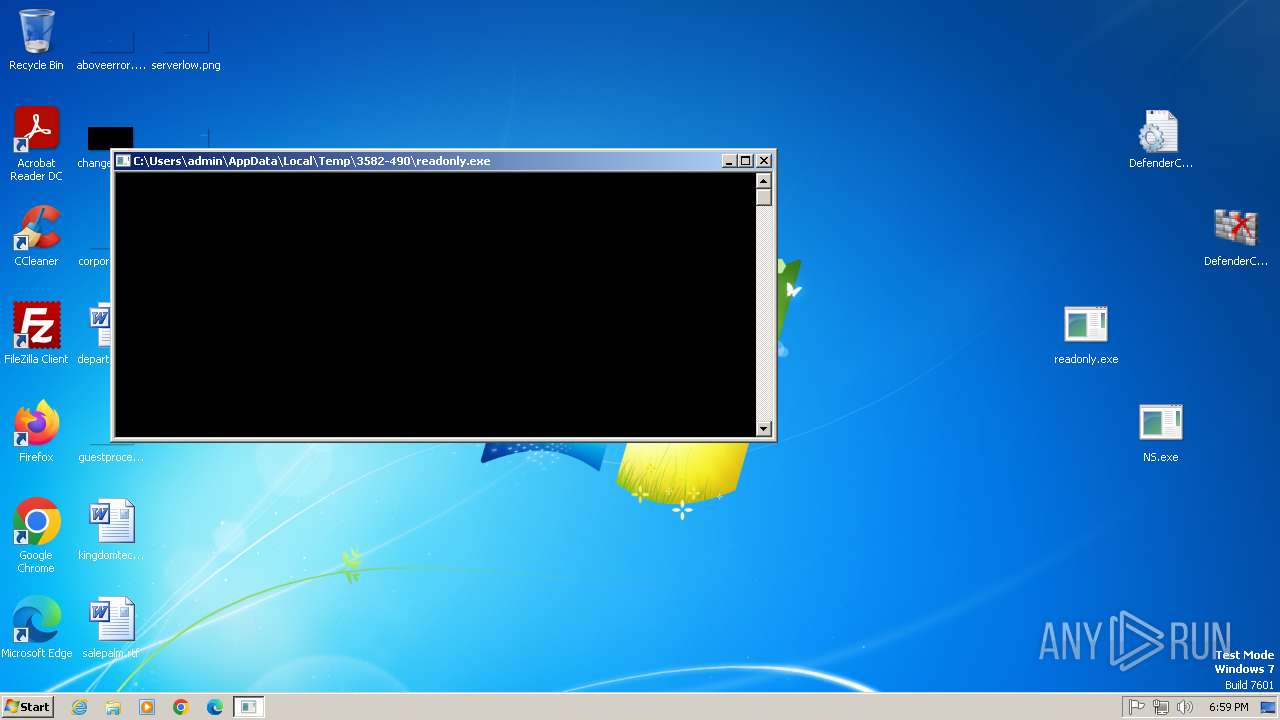Close the readonly.exe console window
The width and height of the screenshot is (1280, 720).
[x=764, y=160]
